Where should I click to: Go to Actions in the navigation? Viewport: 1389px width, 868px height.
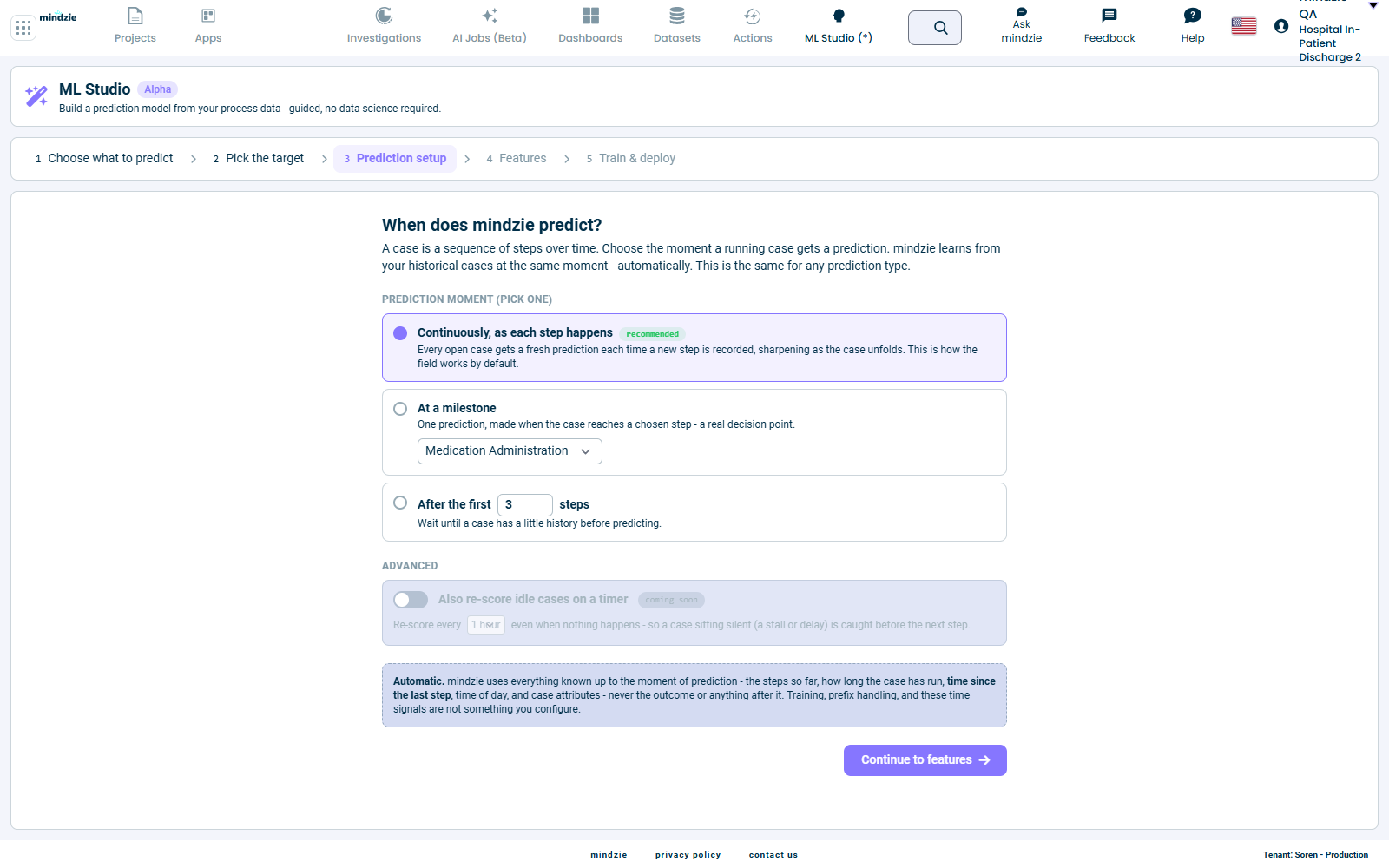point(753,26)
